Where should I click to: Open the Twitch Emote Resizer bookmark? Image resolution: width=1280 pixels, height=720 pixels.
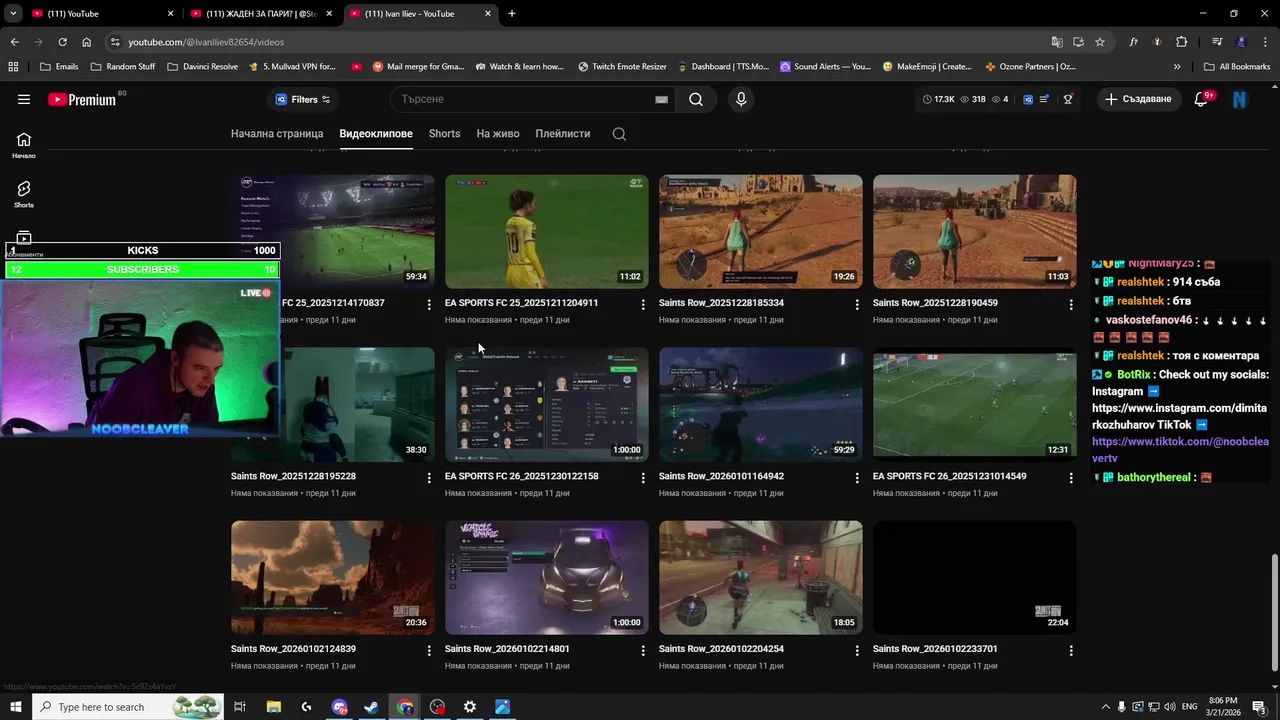622,67
